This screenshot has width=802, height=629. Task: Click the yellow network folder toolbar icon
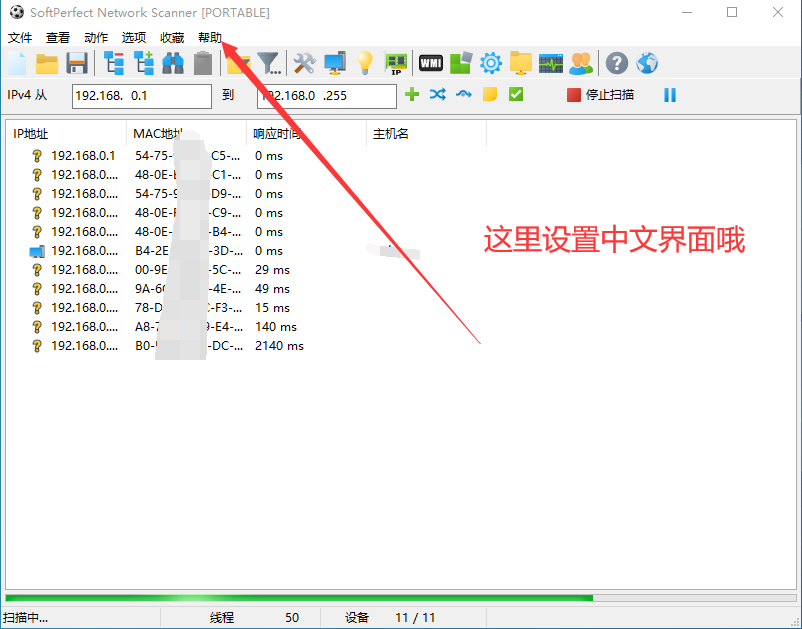coord(521,63)
